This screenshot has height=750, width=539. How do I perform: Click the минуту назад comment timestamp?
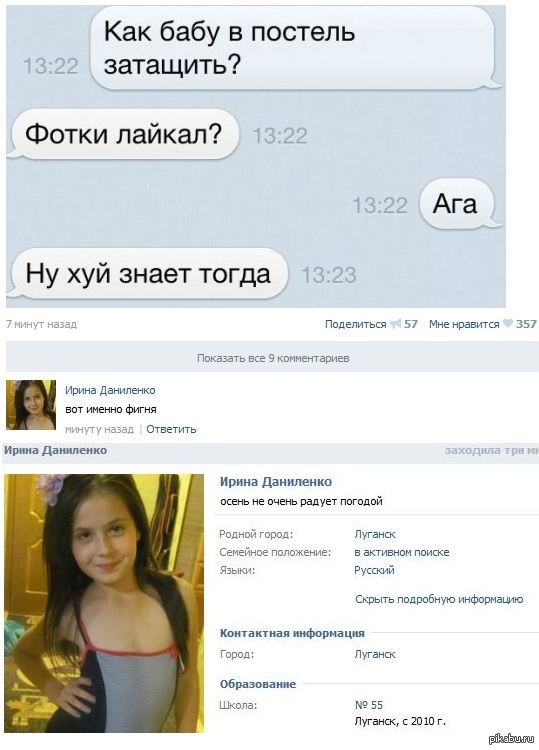(x=99, y=429)
